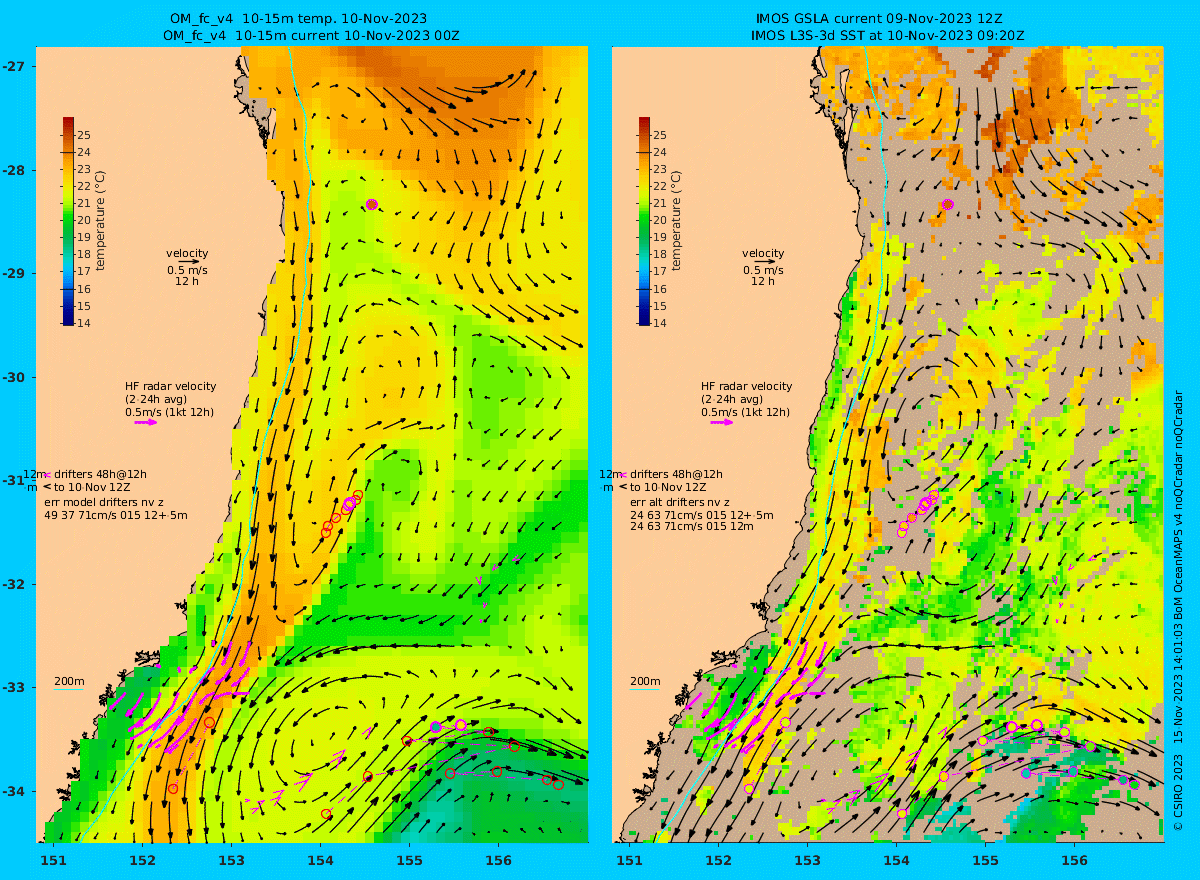Click the '14' color bar label in OM_fc_v4 map

84,322
